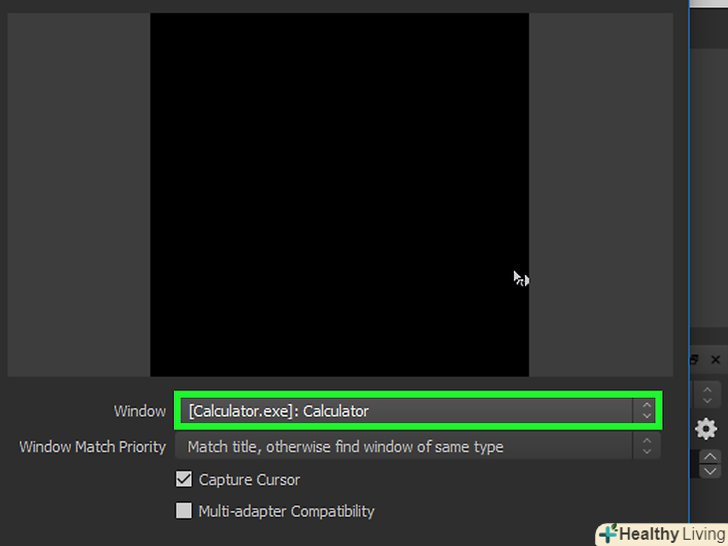
Task: Click the Healthy Living plus logo
Action: click(x=609, y=534)
